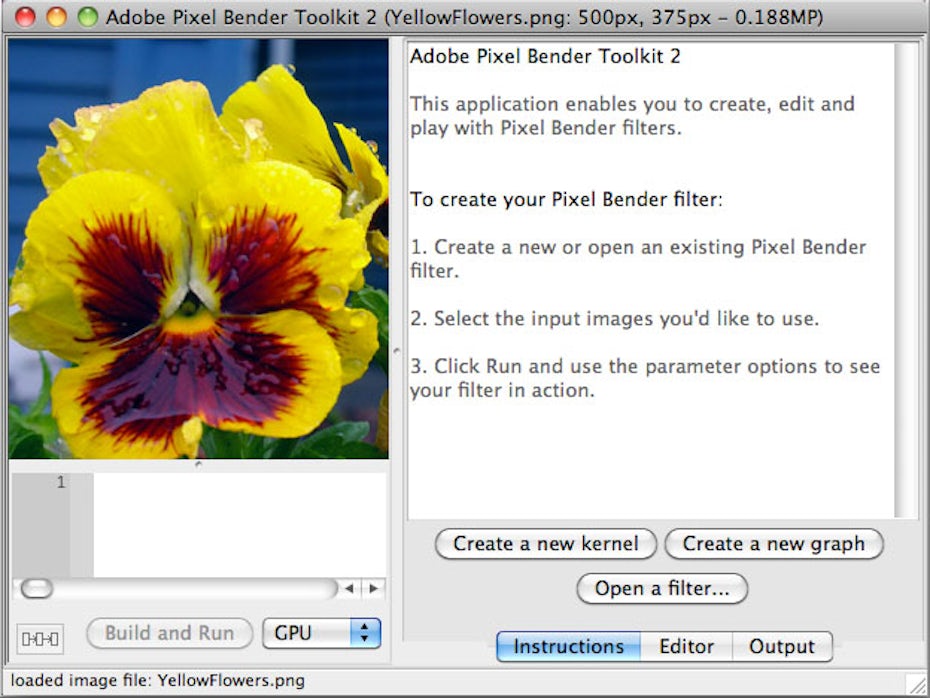The image size is (930, 698).
Task: Switch to the Editor tab
Action: [x=686, y=647]
